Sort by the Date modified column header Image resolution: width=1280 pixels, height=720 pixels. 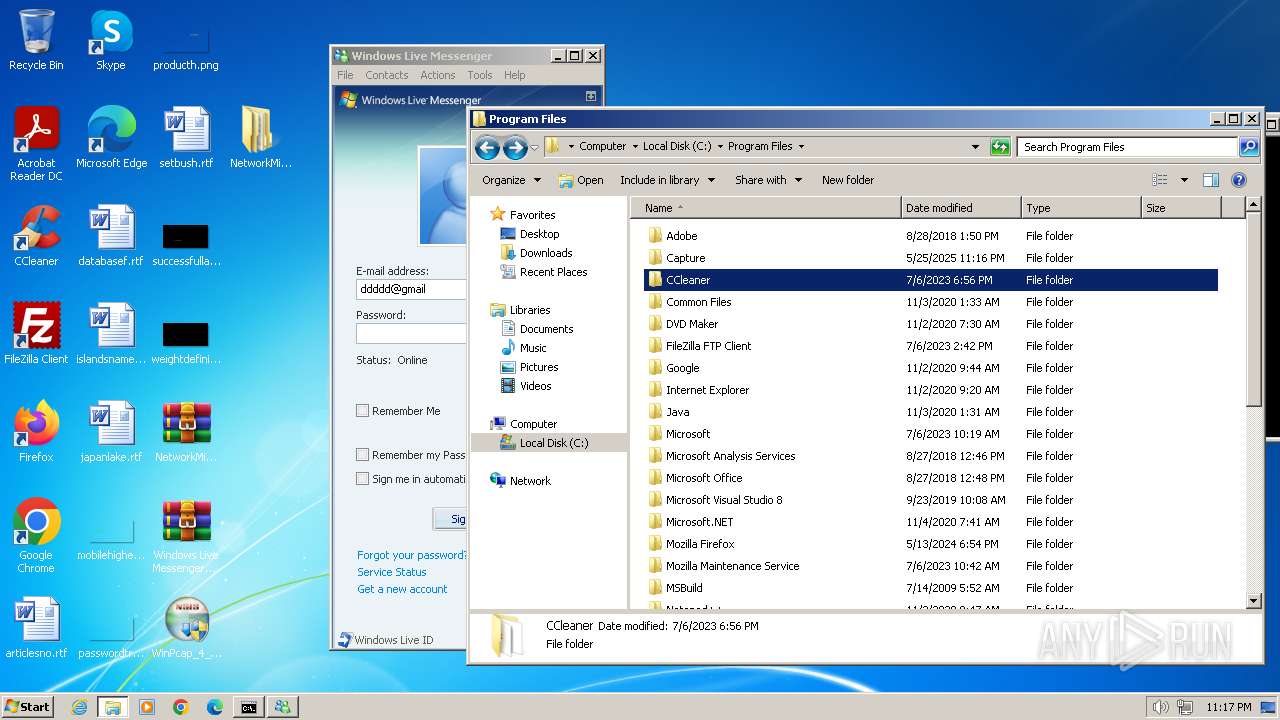pos(961,208)
